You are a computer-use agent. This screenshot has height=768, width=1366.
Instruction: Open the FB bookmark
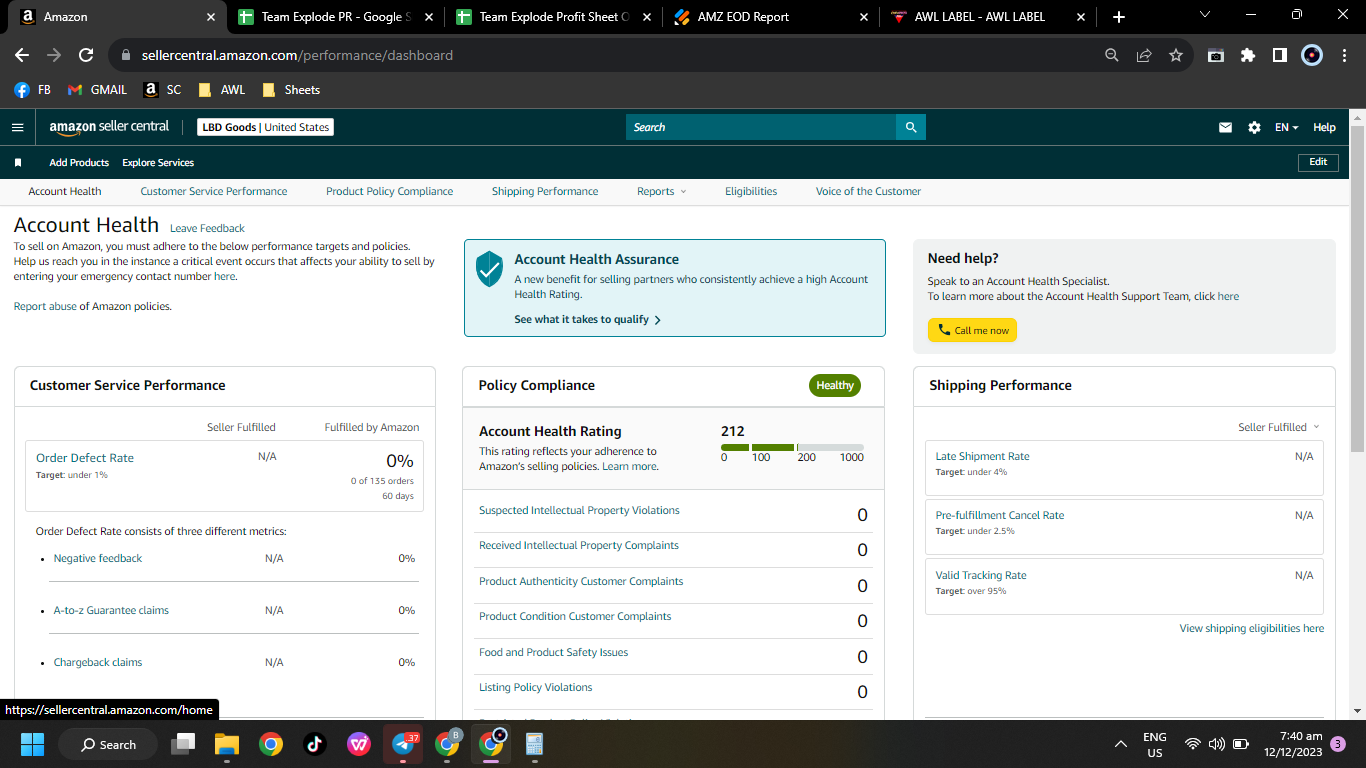[33, 89]
